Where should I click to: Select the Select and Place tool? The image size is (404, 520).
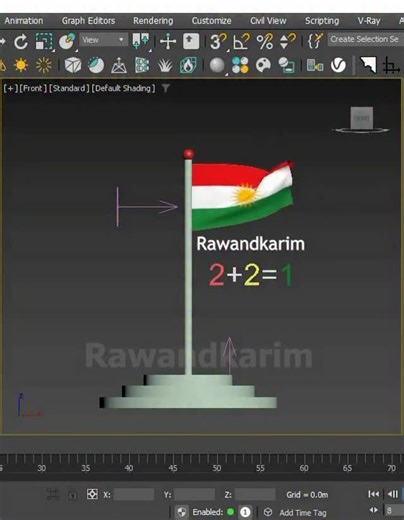tap(67, 42)
